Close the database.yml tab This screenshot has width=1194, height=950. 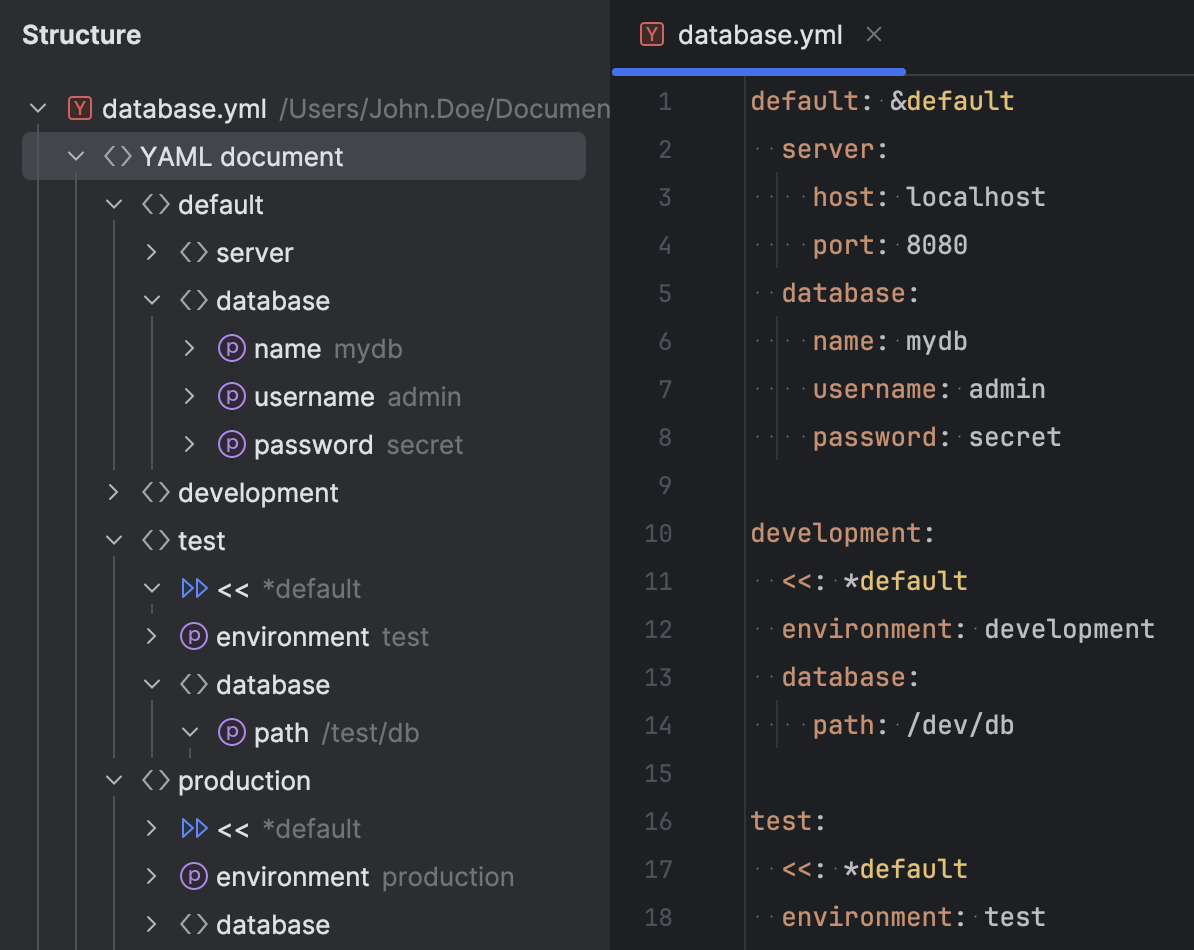coord(874,34)
